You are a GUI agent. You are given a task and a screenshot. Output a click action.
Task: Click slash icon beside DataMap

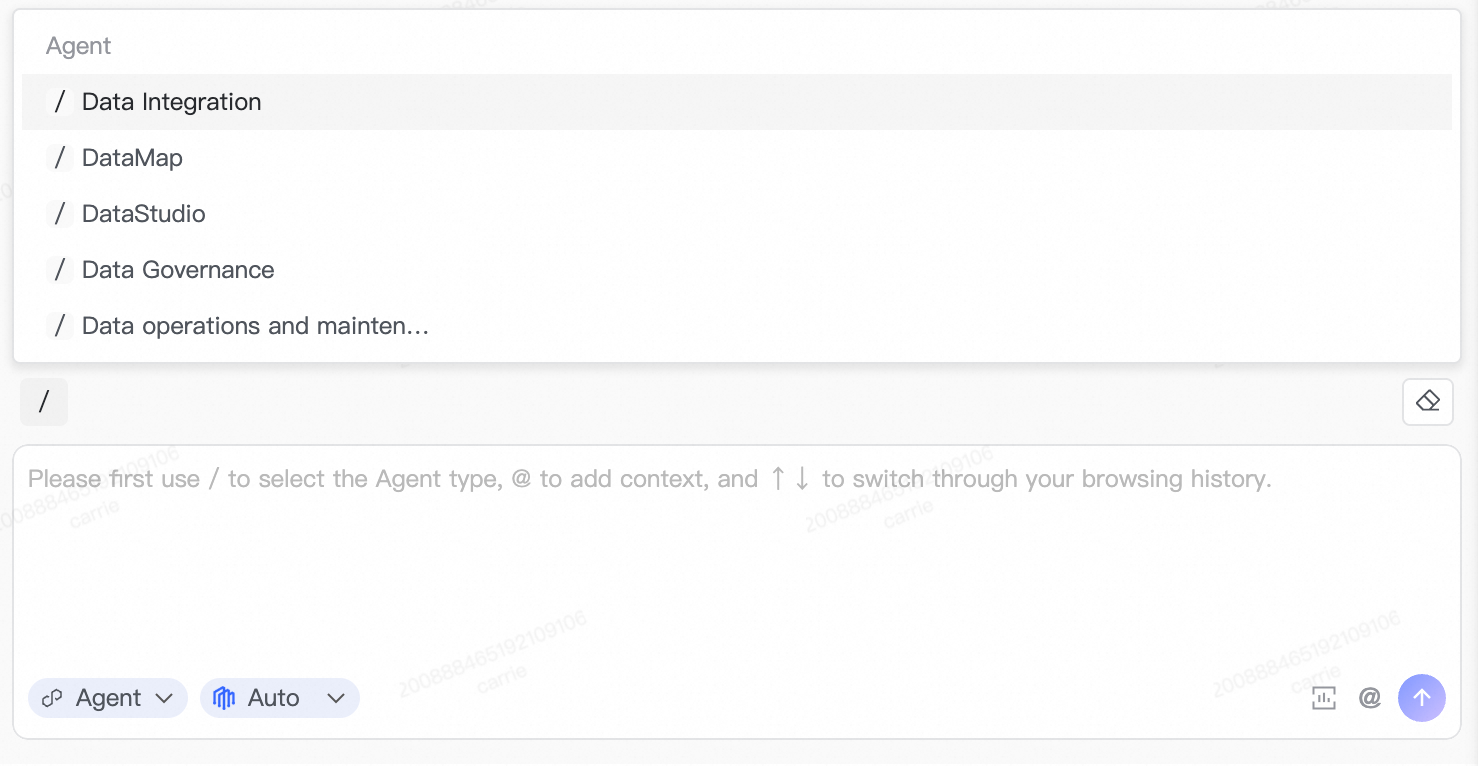click(60, 158)
